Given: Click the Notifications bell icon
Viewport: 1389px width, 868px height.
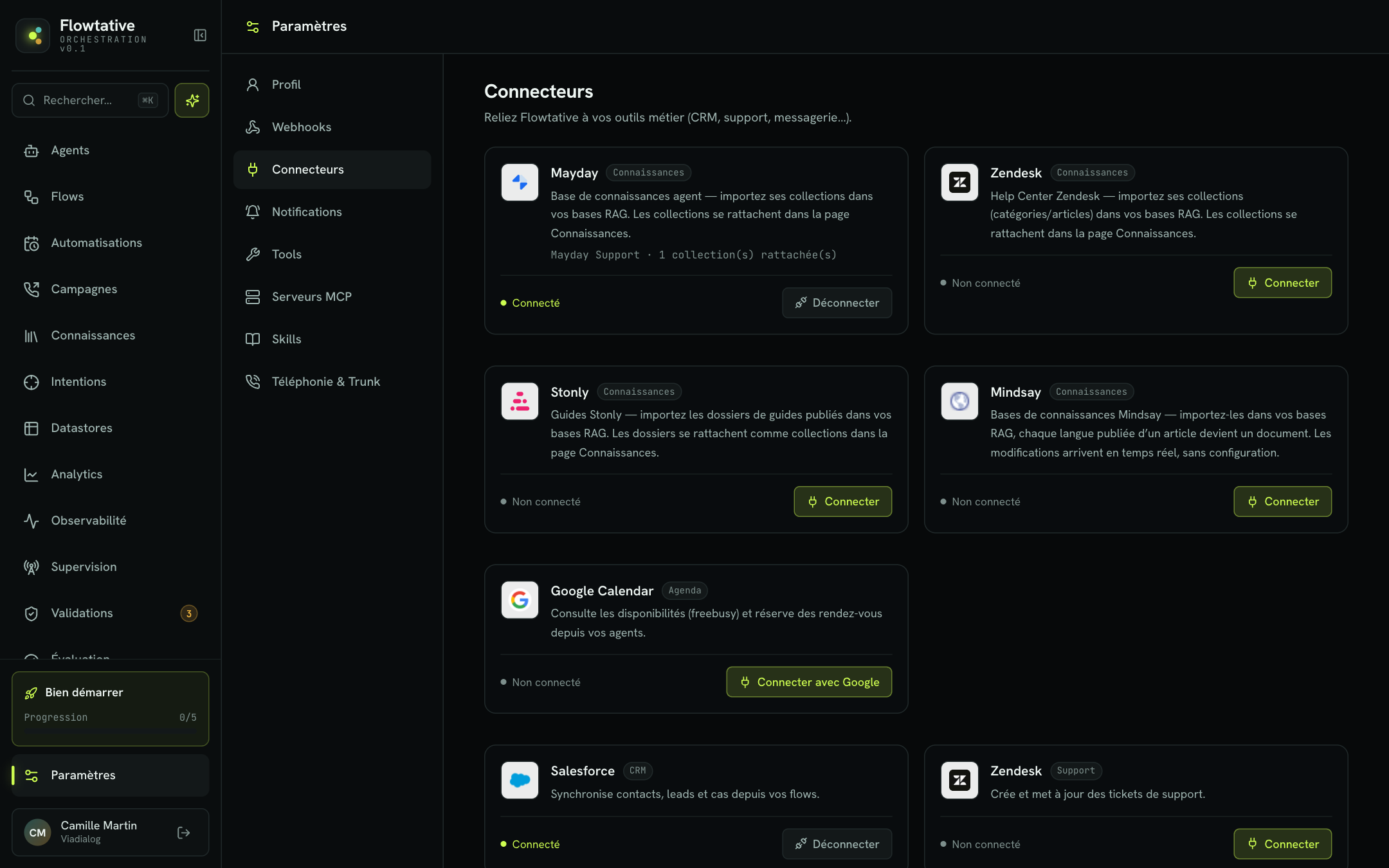Looking at the screenshot, I should [x=253, y=212].
